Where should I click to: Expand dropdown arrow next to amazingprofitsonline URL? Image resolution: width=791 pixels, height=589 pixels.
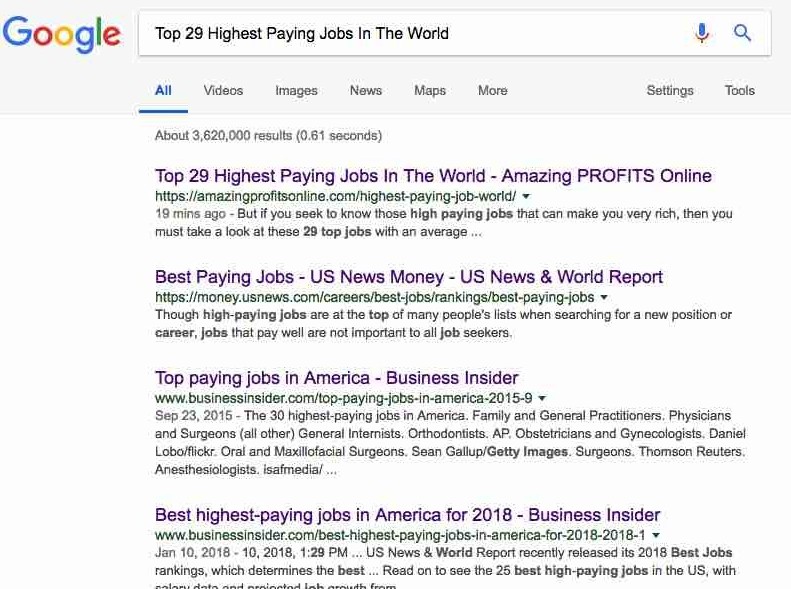526,196
